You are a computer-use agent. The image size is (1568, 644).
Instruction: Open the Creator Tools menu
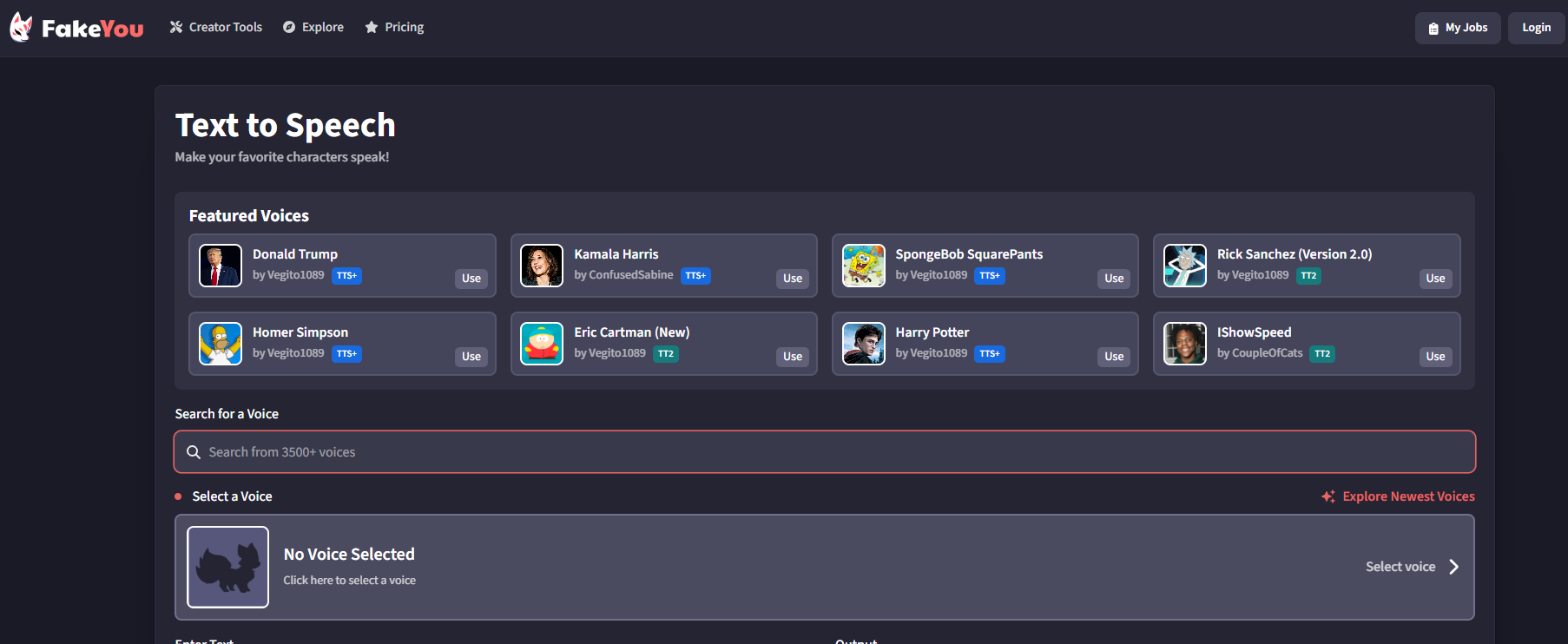point(215,27)
